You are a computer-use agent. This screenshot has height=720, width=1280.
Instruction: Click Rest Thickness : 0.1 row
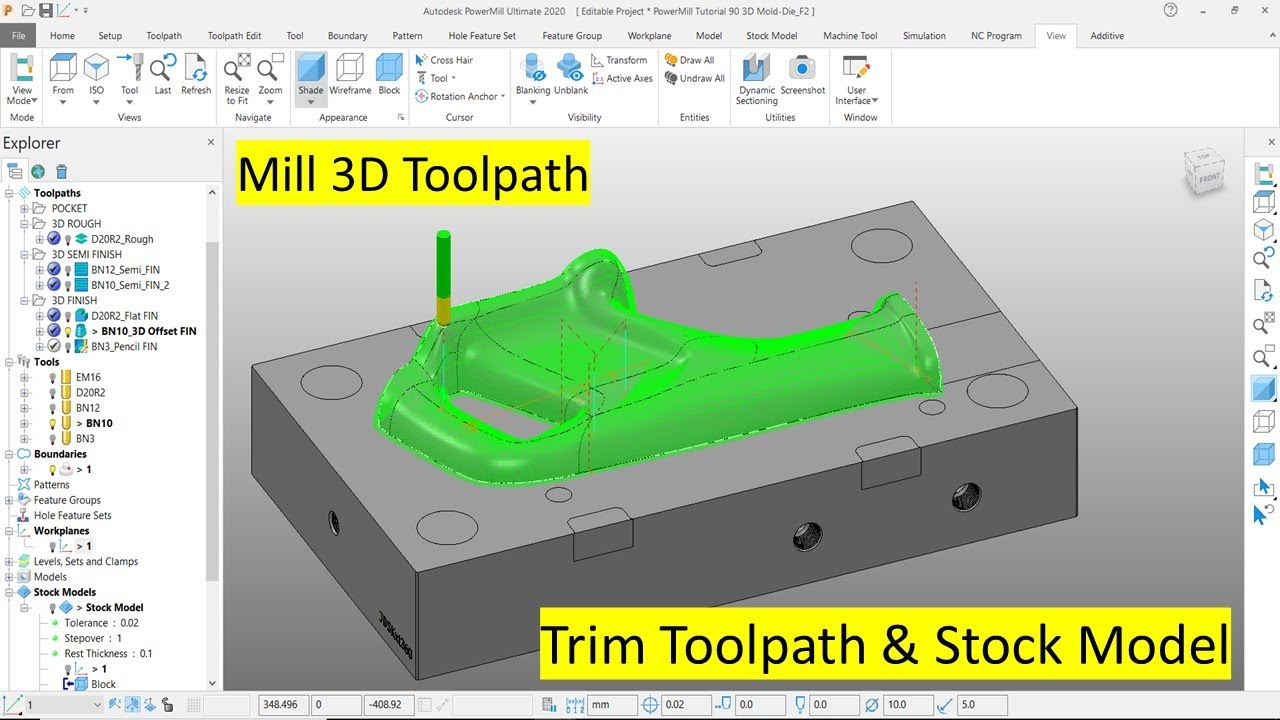pos(108,653)
